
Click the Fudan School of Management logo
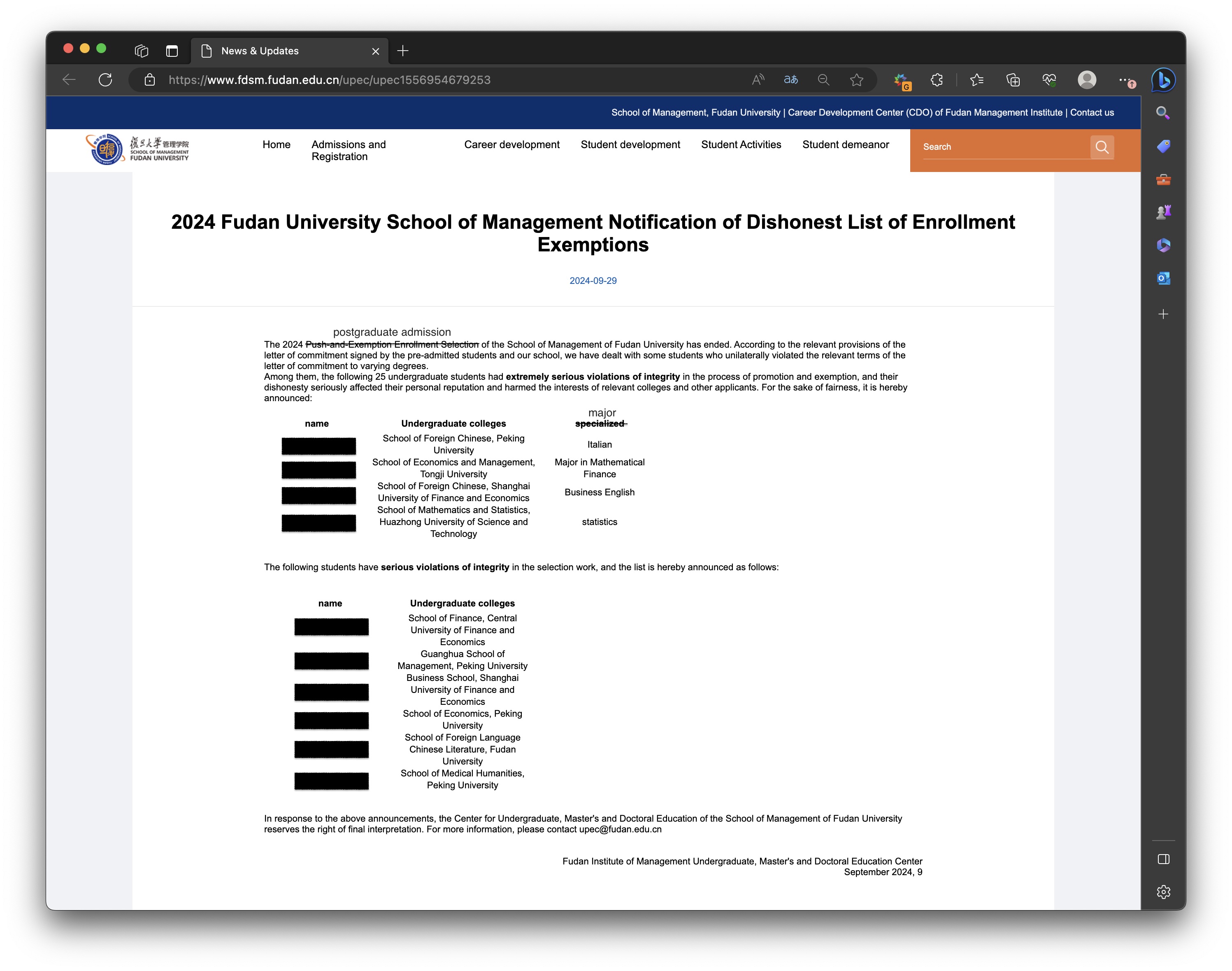[137, 149]
